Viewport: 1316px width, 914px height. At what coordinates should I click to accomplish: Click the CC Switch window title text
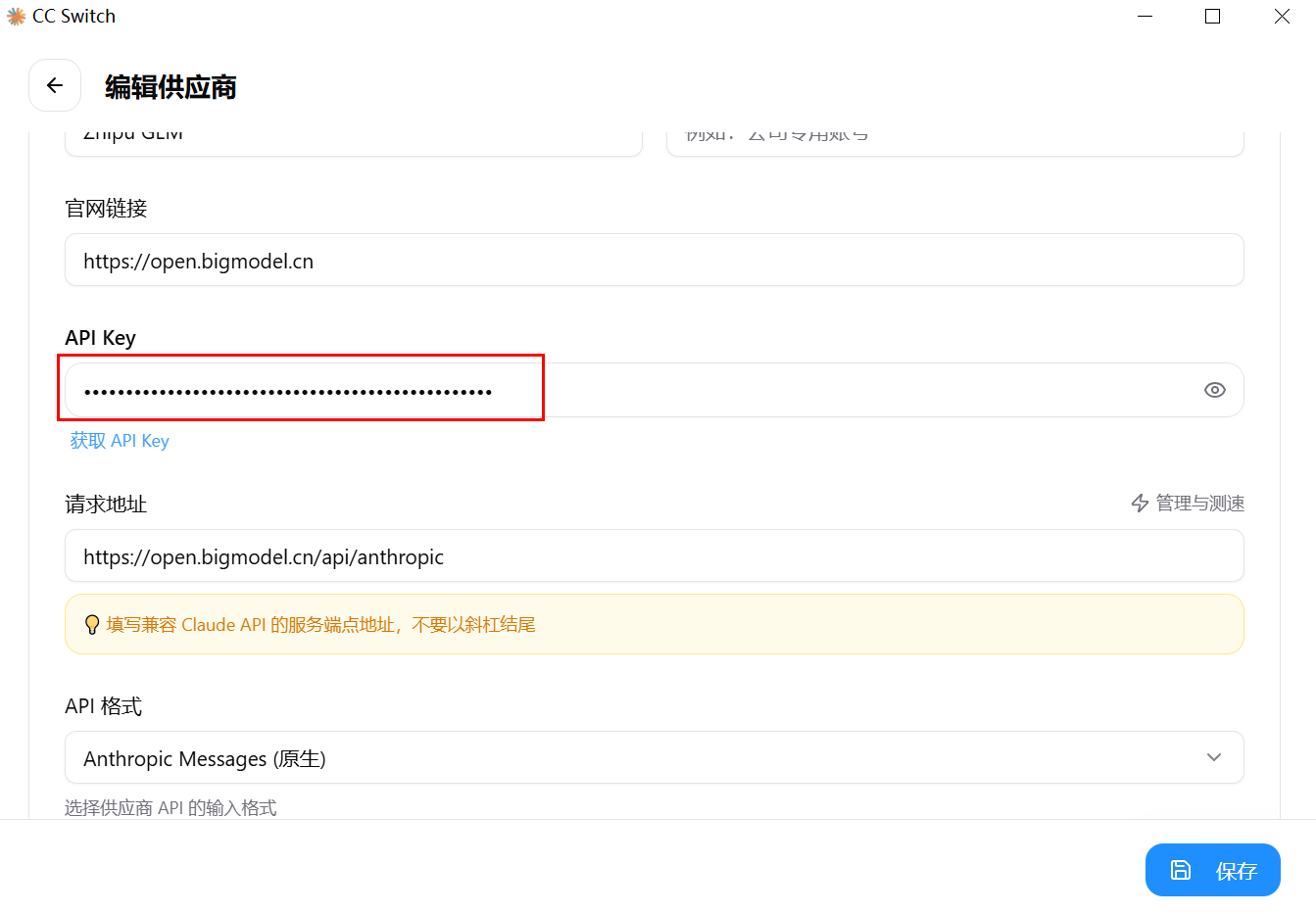(73, 17)
